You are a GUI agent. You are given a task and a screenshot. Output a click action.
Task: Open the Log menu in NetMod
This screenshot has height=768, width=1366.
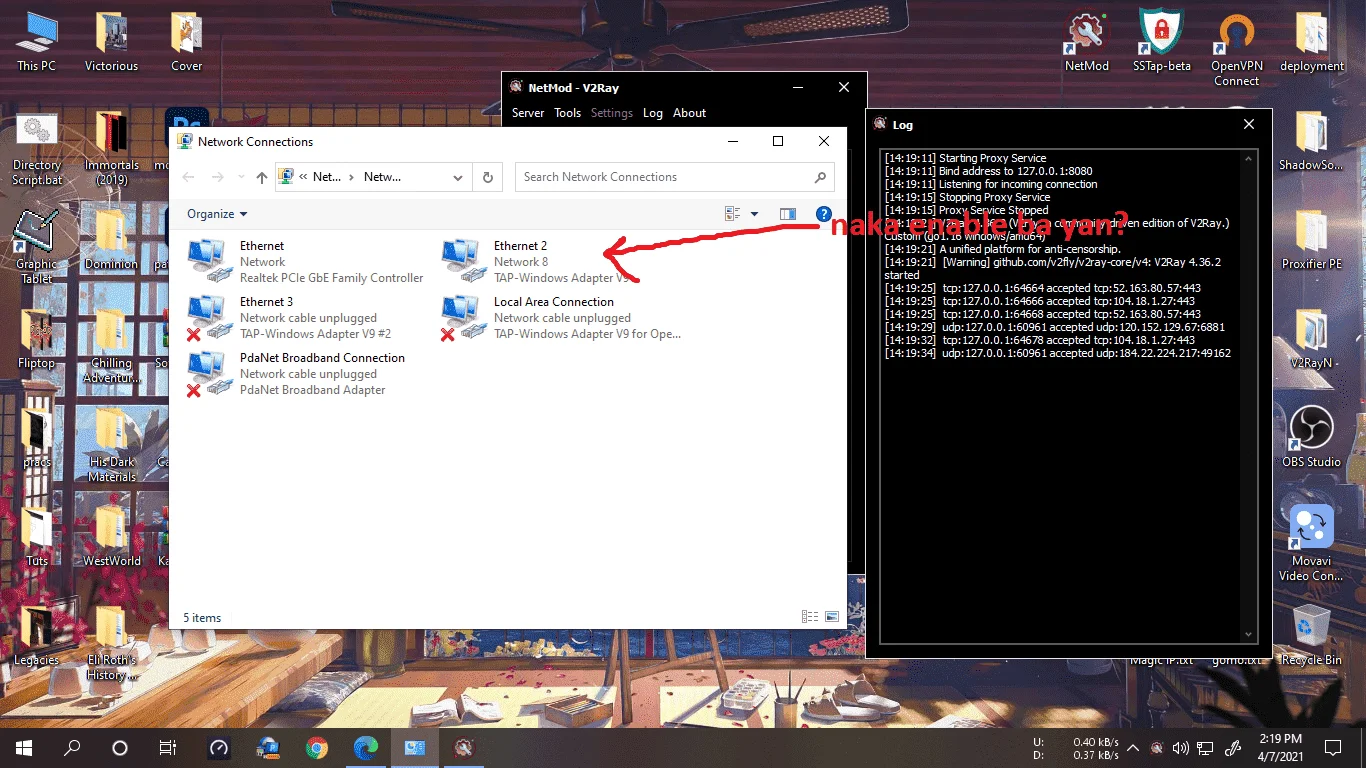(653, 113)
